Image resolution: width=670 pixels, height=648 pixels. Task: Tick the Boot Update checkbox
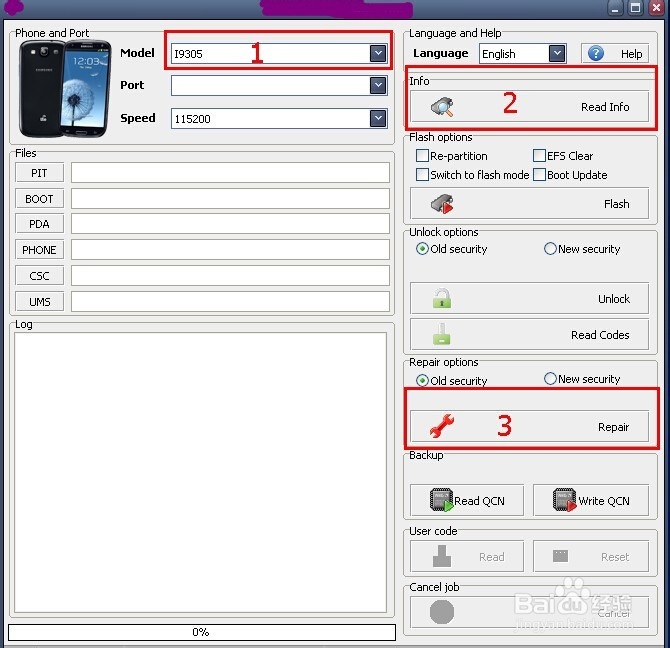539,174
